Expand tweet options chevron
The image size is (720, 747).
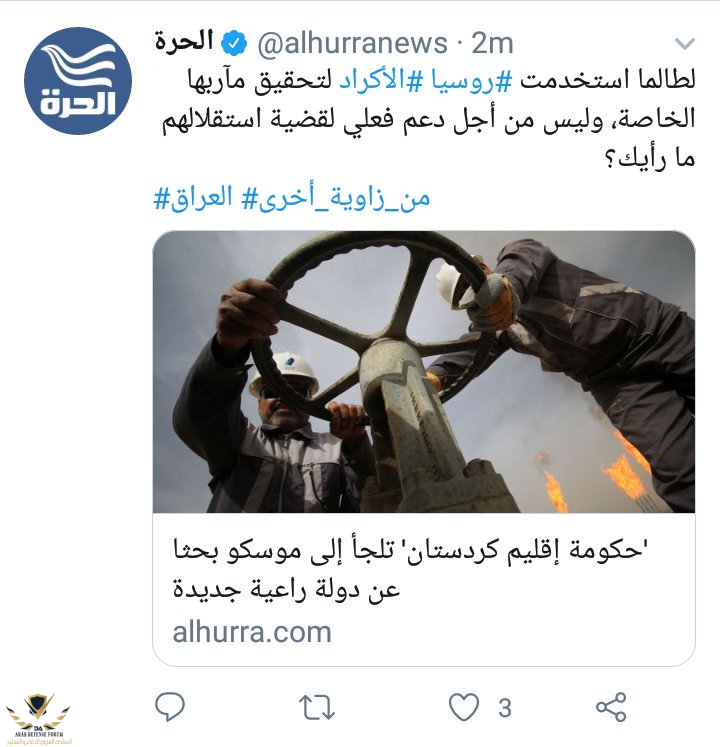point(685,44)
